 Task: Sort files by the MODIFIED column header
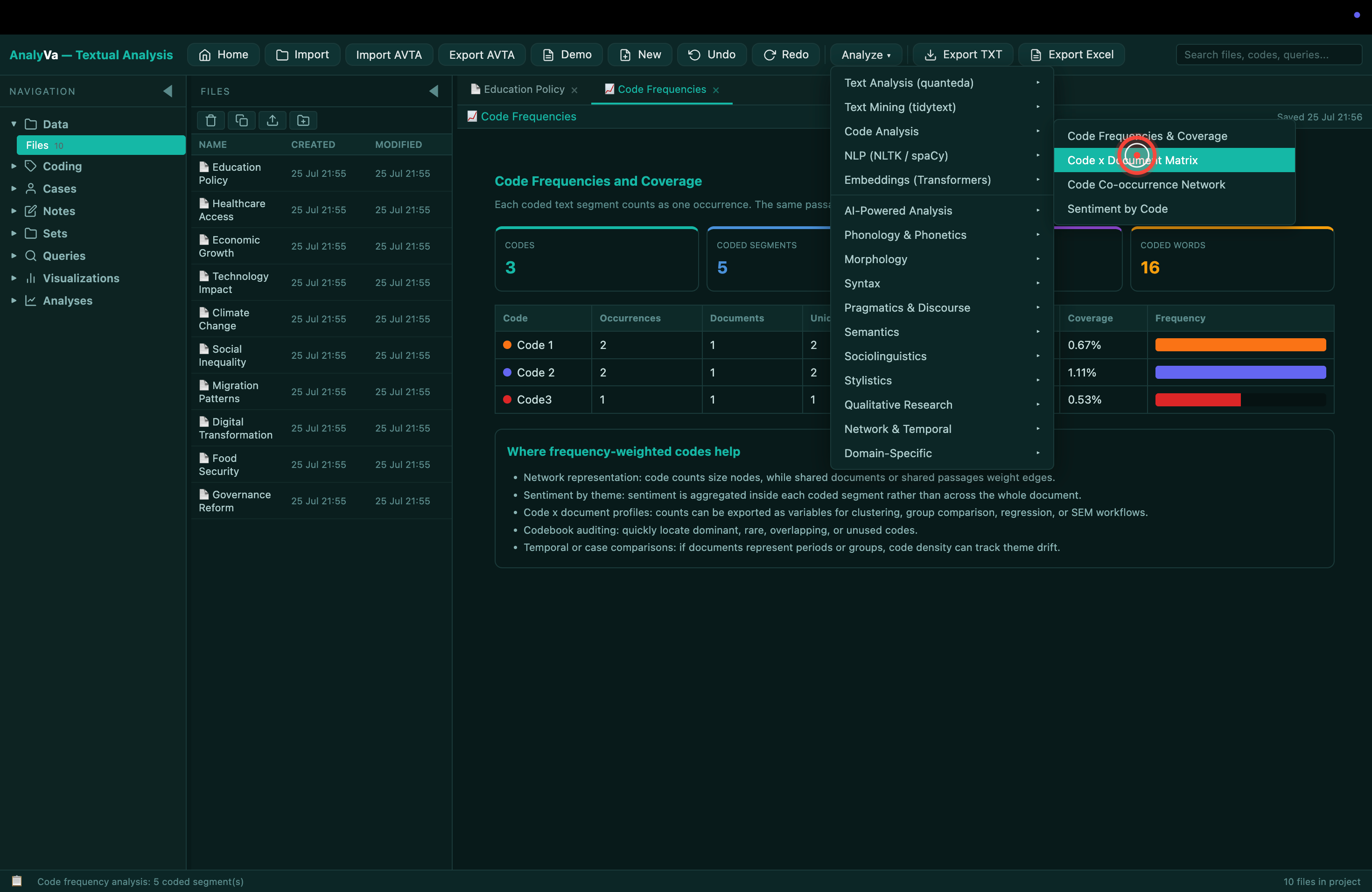click(399, 145)
